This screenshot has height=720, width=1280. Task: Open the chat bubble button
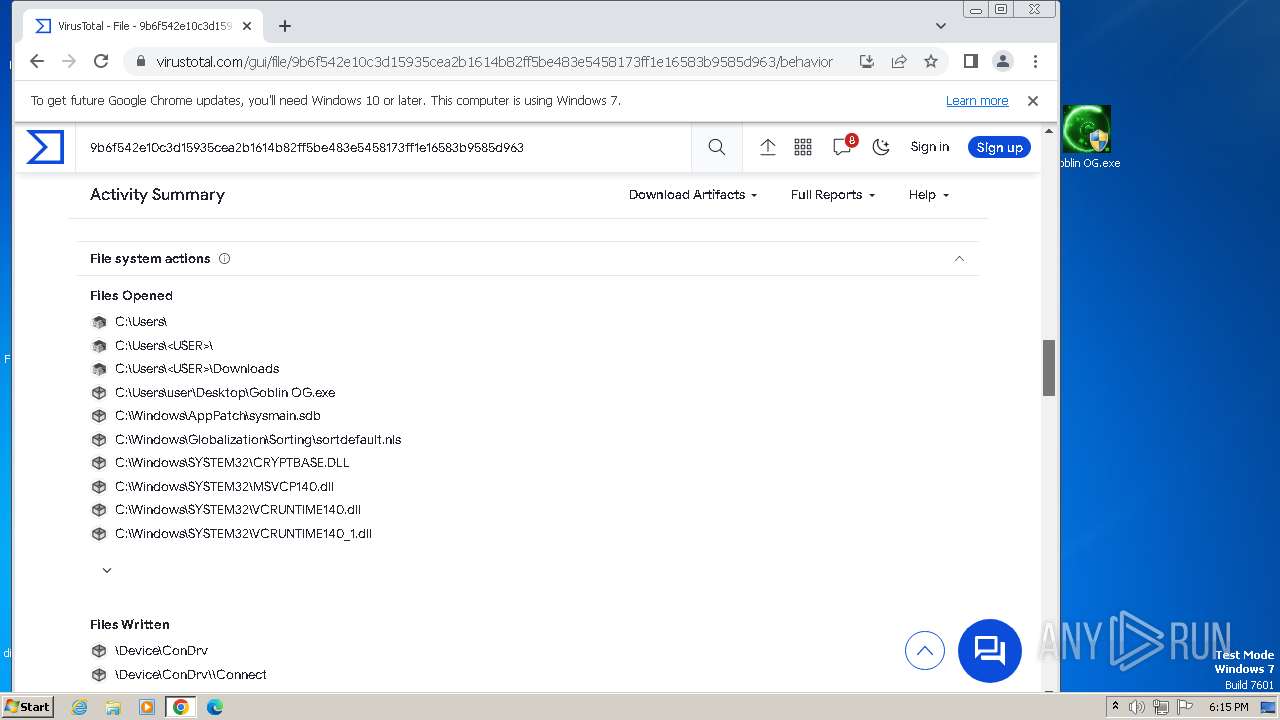coord(990,651)
